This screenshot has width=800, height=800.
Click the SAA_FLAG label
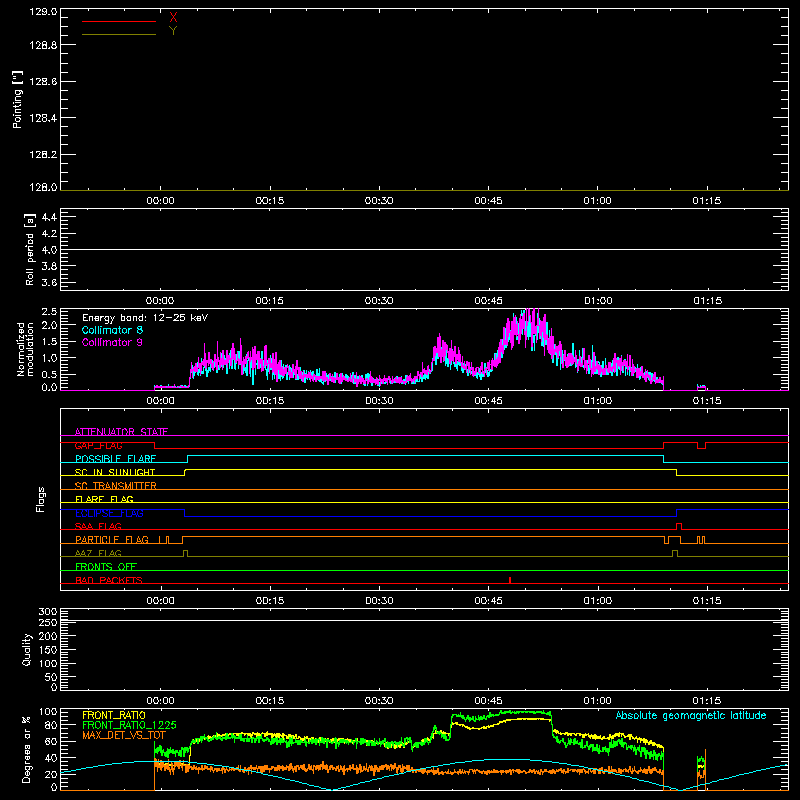coord(98,526)
